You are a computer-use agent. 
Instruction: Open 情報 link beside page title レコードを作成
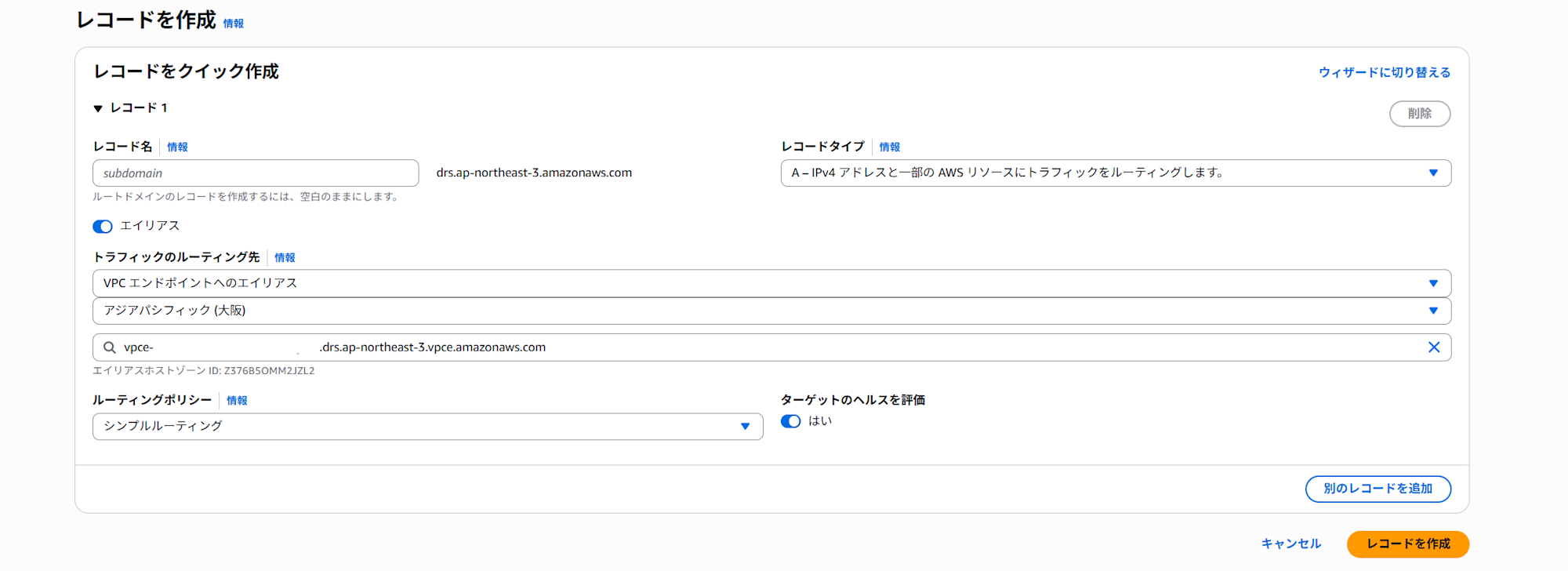[234, 24]
